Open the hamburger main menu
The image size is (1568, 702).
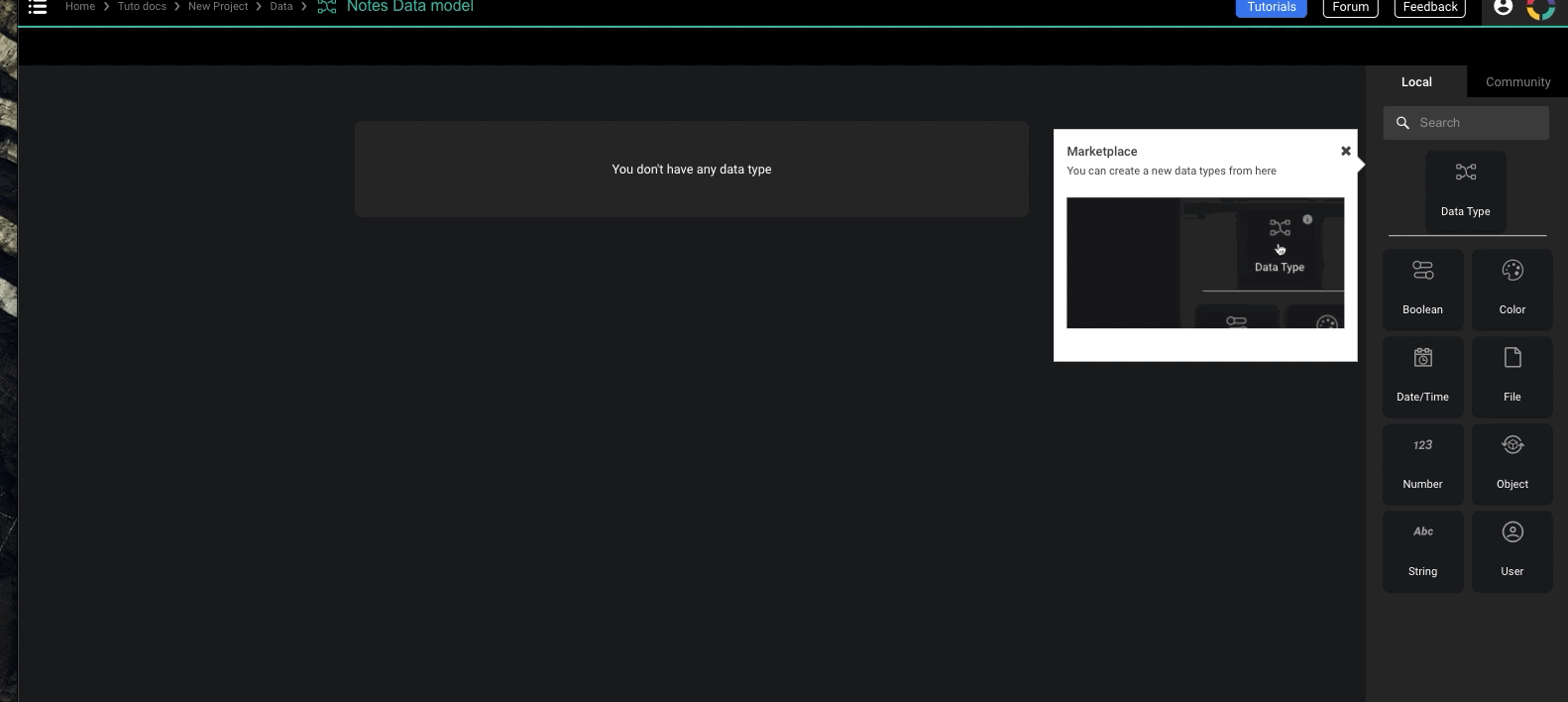[38, 7]
